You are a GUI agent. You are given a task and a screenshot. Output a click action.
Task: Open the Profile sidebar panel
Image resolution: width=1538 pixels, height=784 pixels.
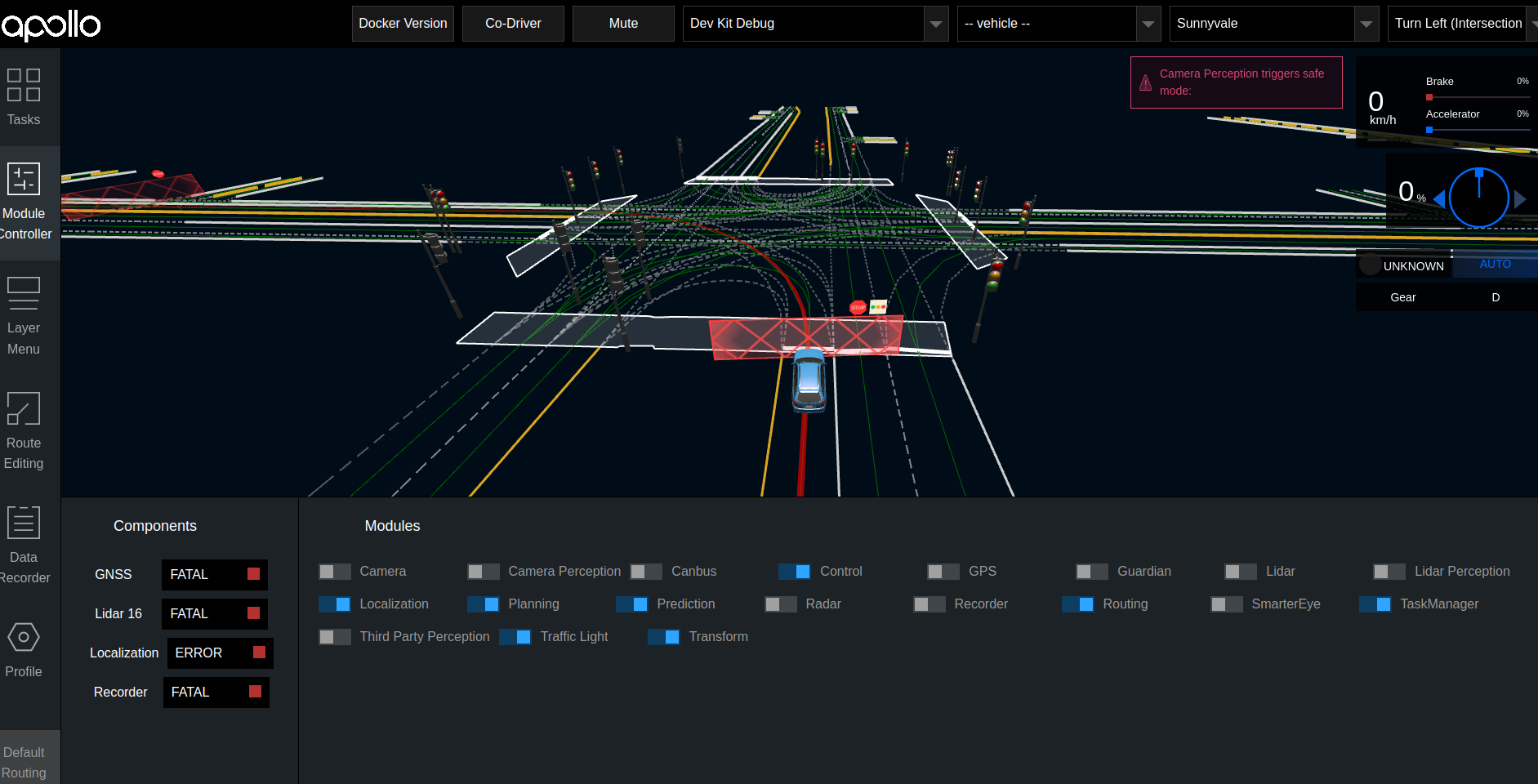[24, 649]
